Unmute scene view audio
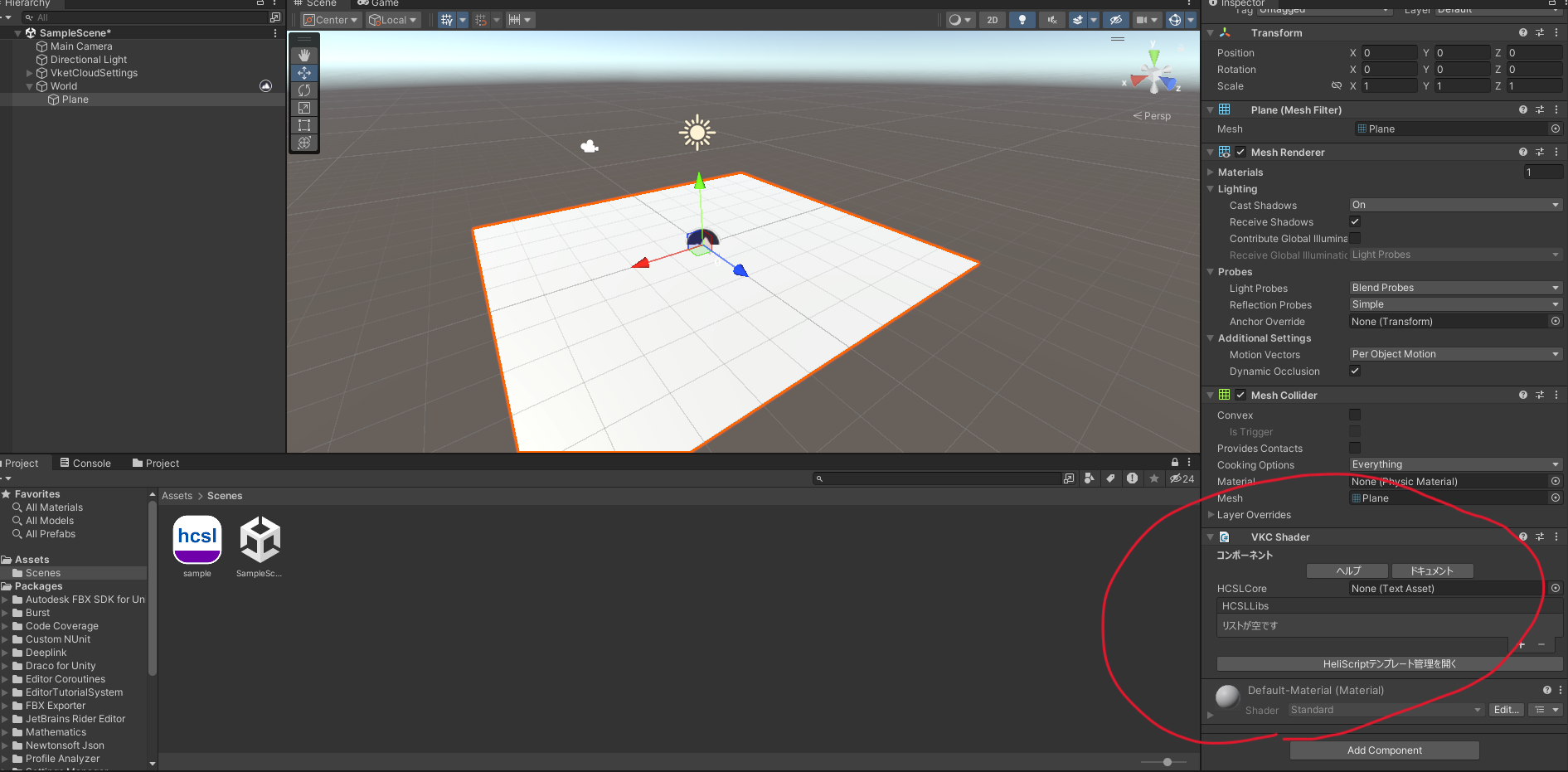 tap(1051, 19)
